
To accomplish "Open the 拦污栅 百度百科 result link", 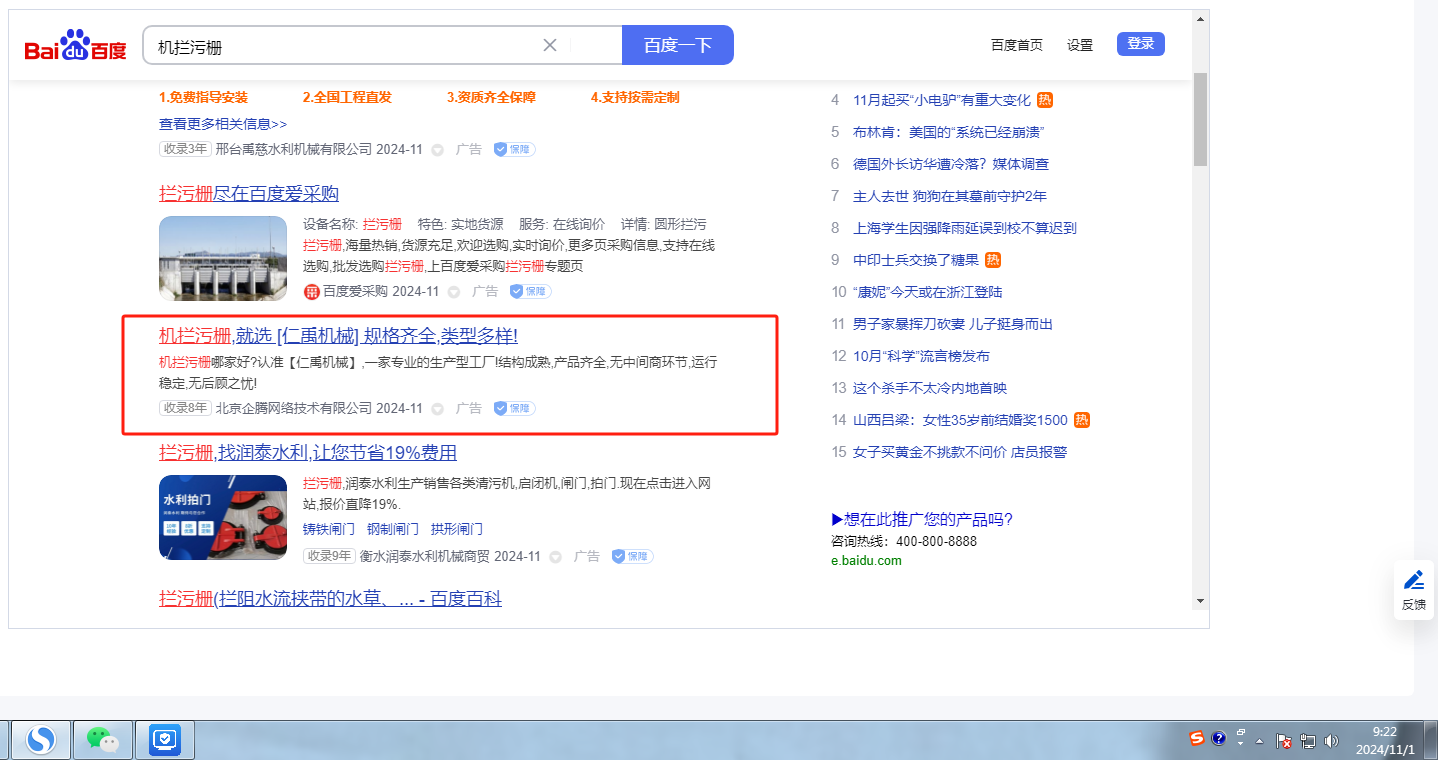I will pos(330,598).
